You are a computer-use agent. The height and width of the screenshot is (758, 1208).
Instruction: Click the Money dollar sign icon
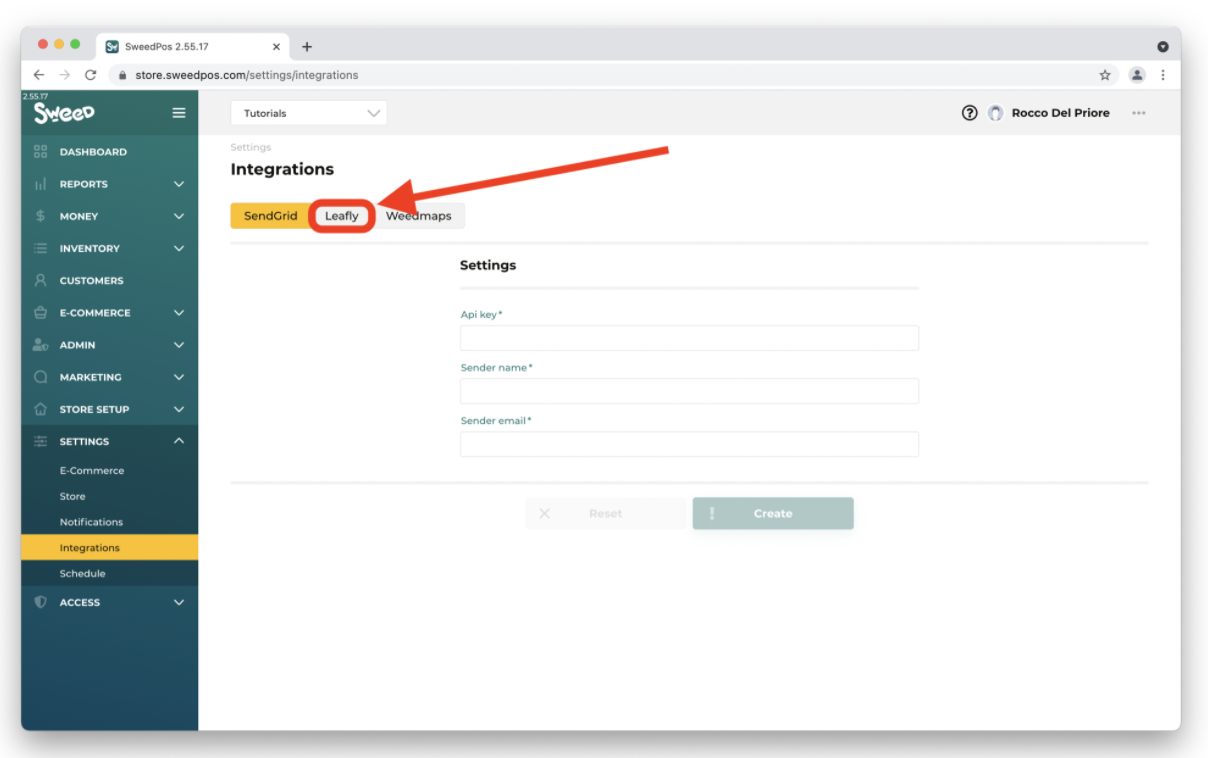pos(40,216)
